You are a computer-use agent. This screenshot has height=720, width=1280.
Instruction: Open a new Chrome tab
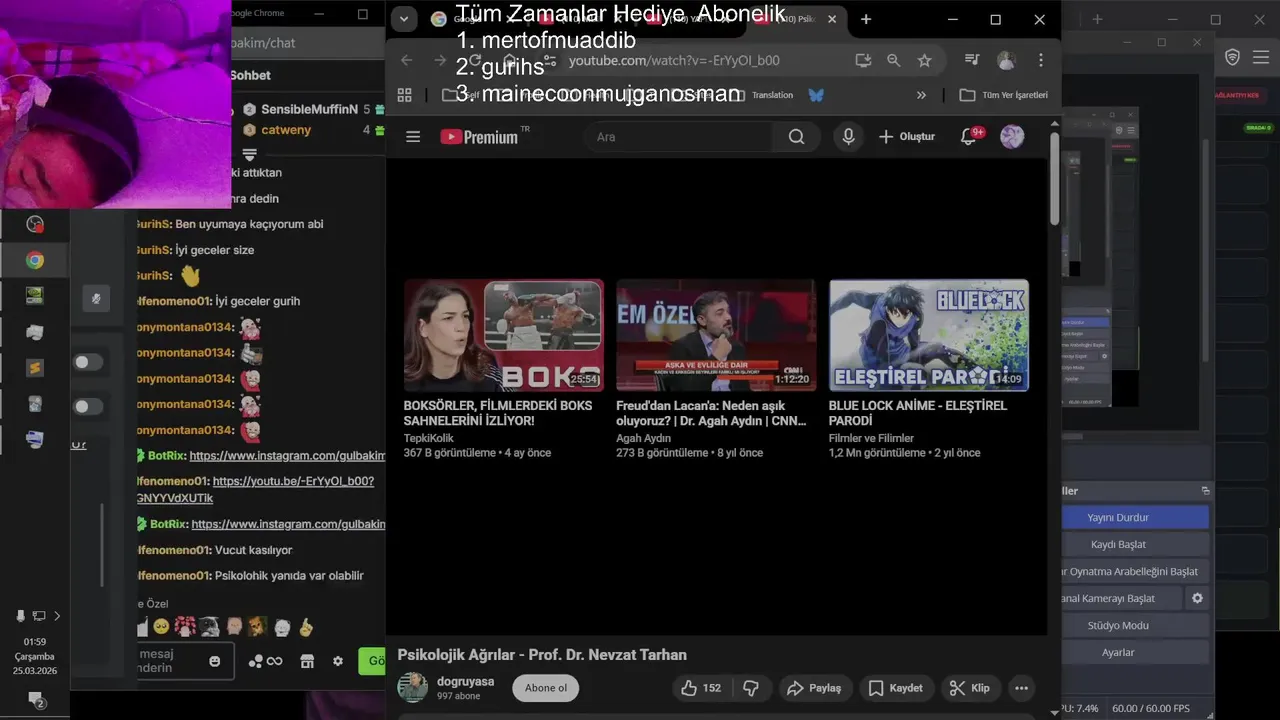tap(866, 19)
